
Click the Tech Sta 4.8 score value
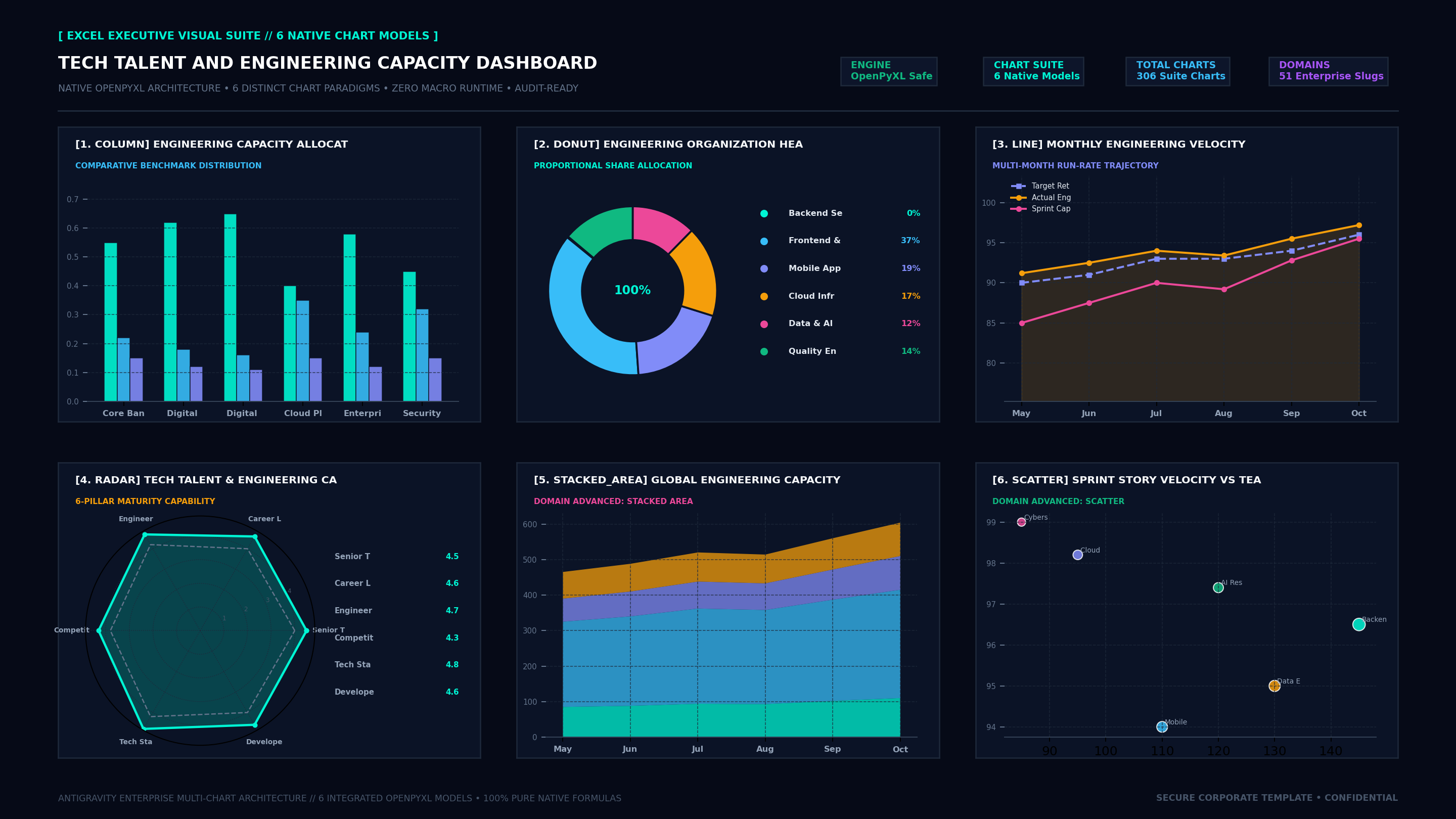tap(452, 665)
